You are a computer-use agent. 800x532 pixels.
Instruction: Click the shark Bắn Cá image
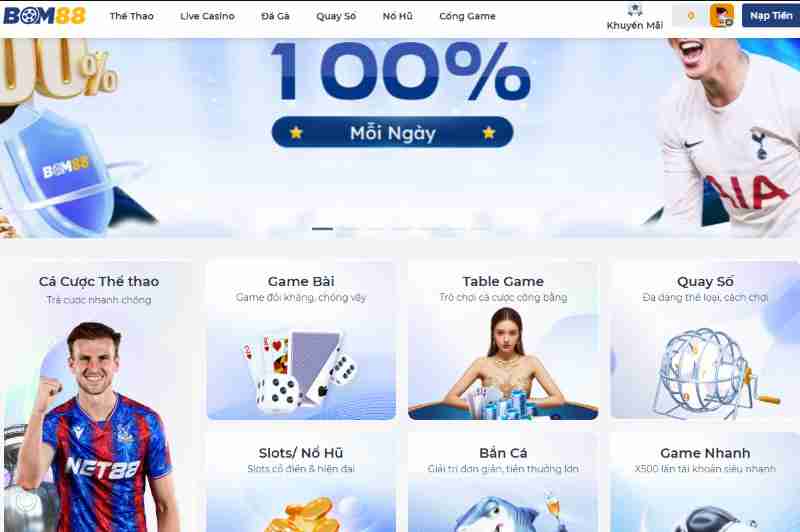(505, 513)
